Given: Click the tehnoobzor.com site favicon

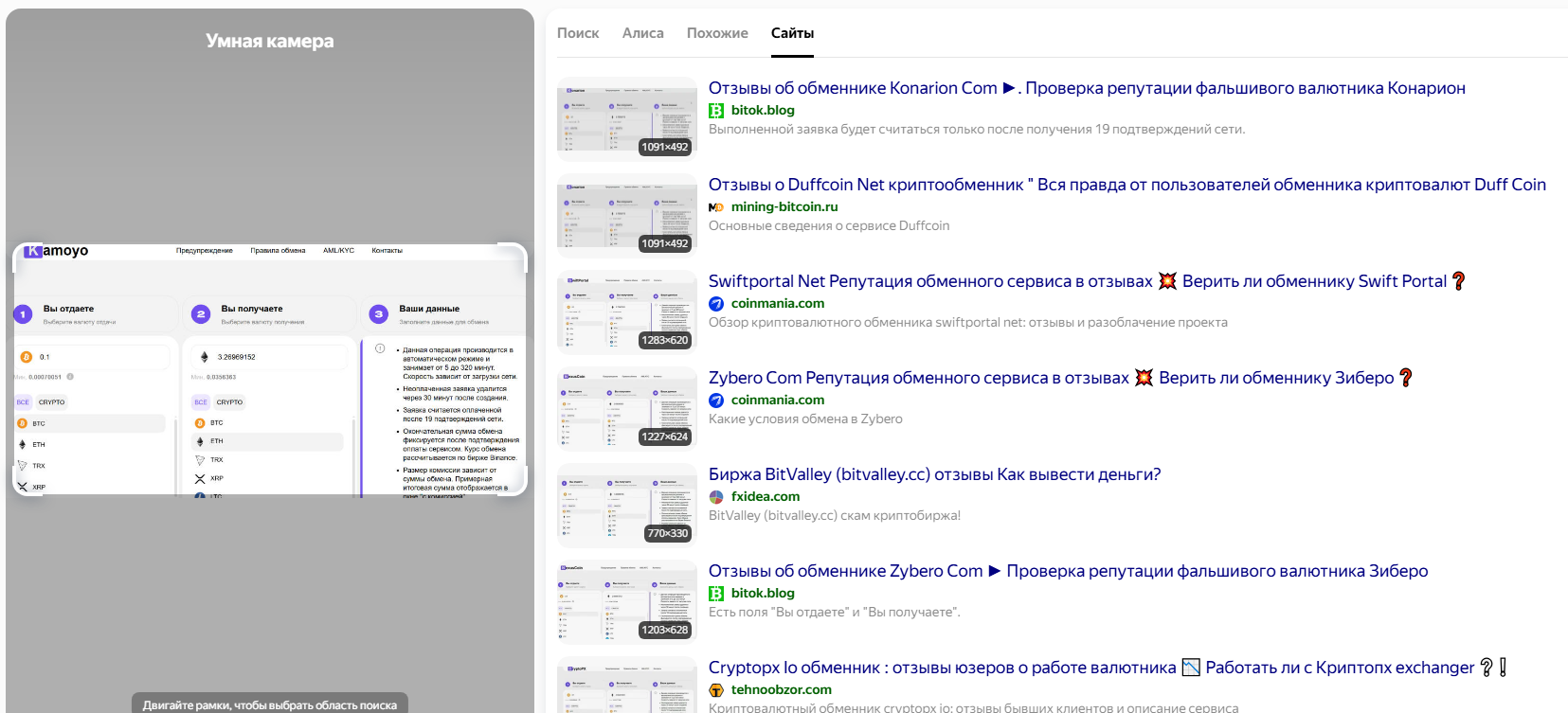Looking at the screenshot, I should click(x=716, y=690).
